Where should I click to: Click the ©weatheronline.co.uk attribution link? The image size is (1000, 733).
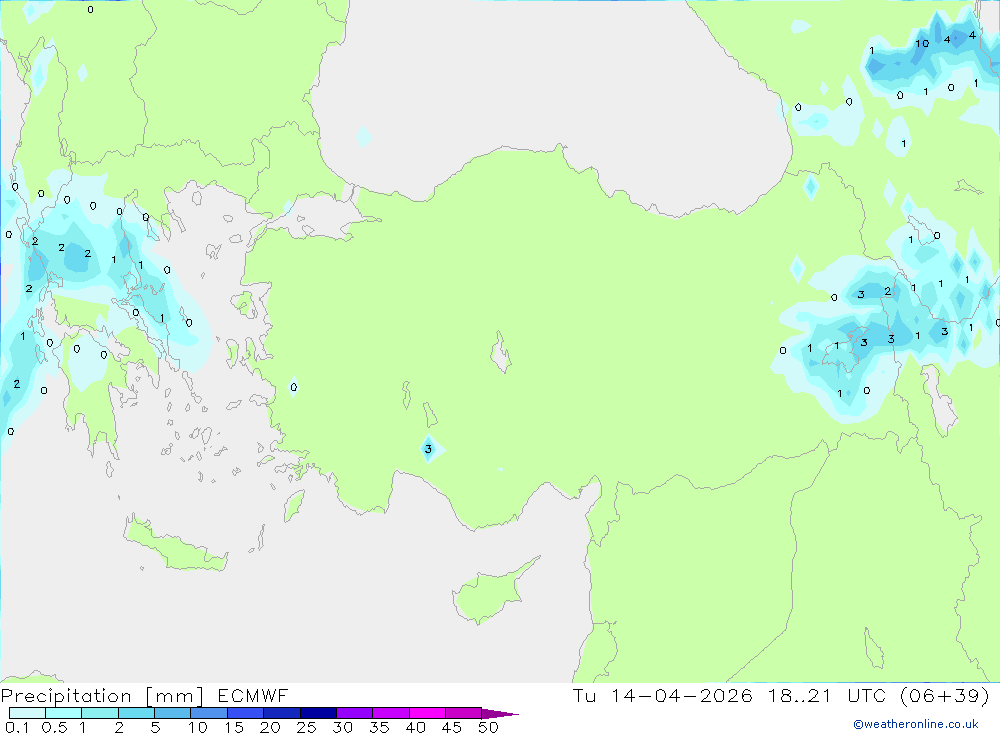(x=915, y=724)
